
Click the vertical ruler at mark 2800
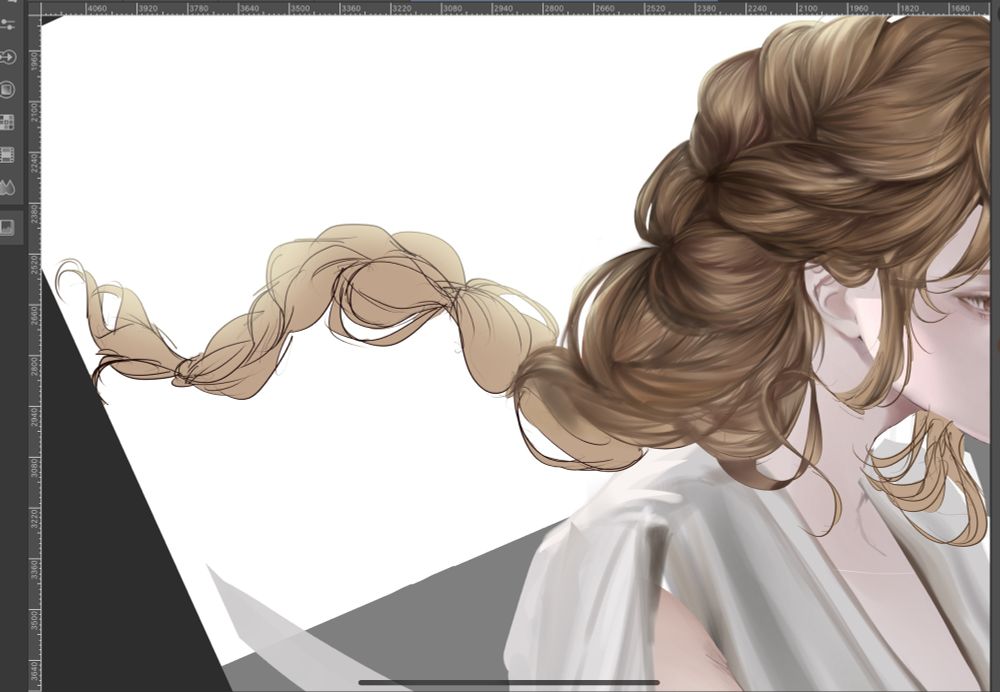pos(34,365)
